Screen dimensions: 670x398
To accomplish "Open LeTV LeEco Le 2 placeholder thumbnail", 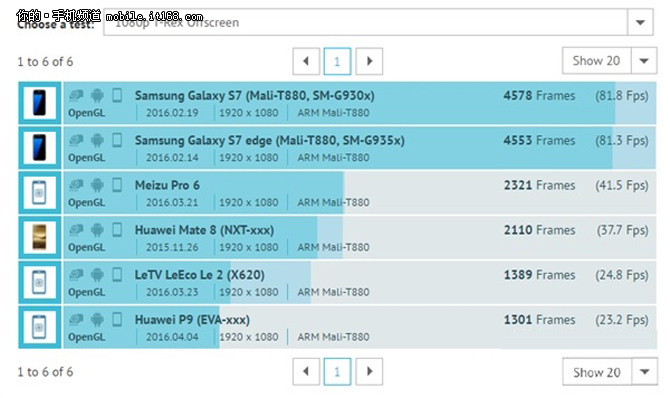I will click(x=39, y=283).
